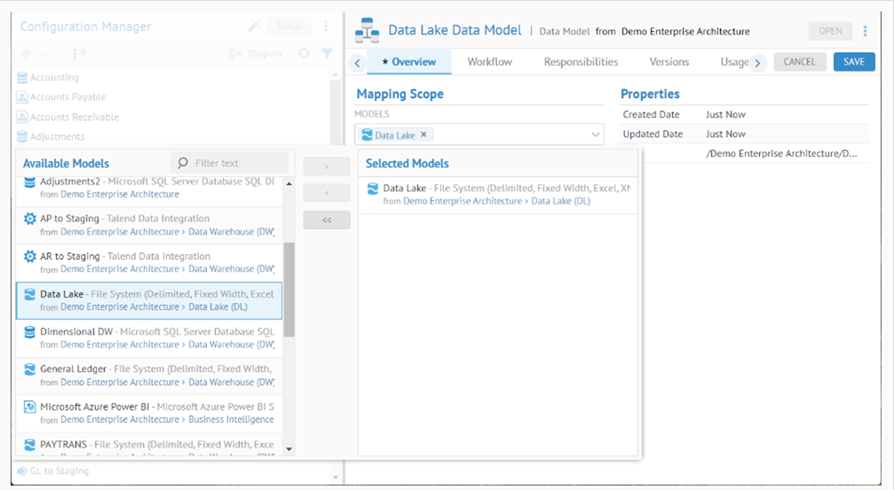Click the AP to Staging gear icon
The width and height of the screenshot is (894, 490).
click(29, 219)
